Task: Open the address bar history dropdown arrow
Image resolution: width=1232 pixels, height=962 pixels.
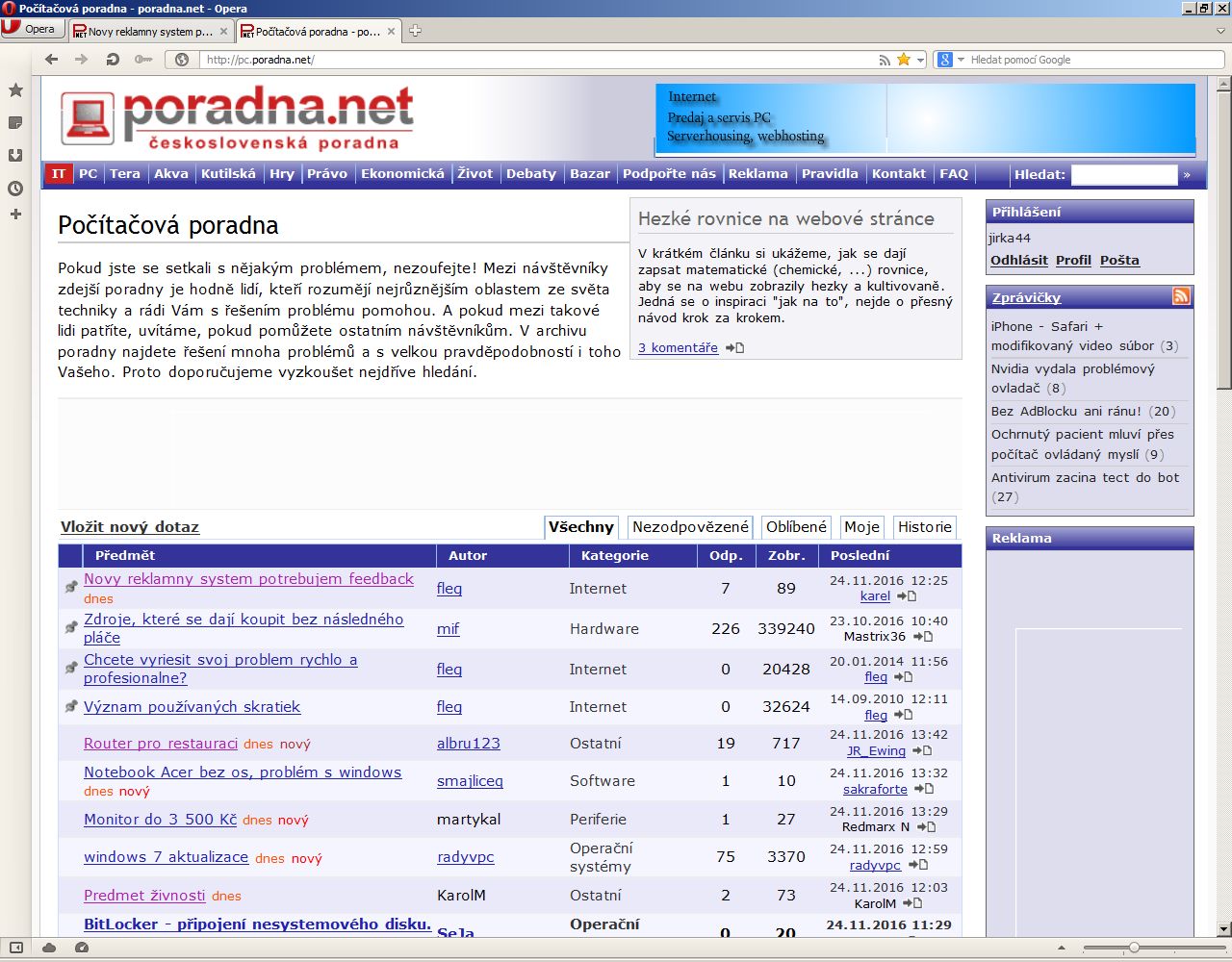Action: point(920,60)
